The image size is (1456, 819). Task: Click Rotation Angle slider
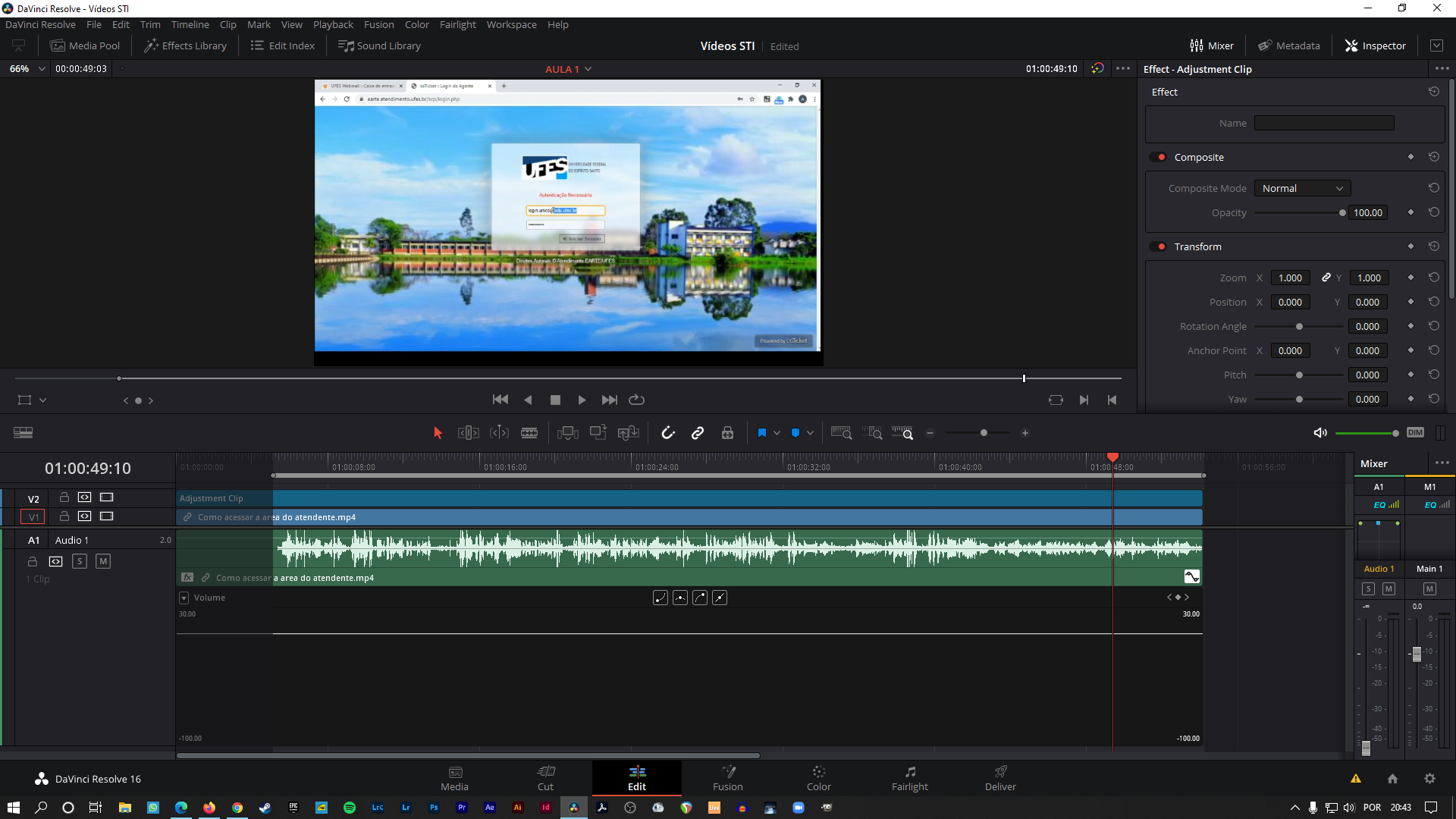point(1299,327)
